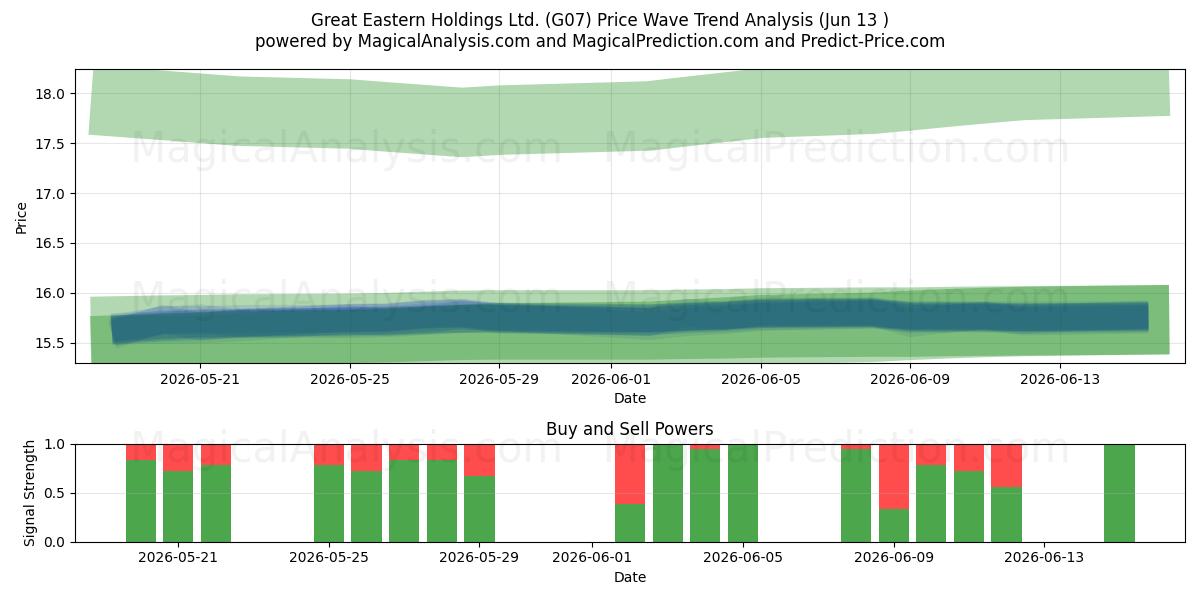1200x600 pixels.
Task: Click the 17.0 price tick label
Action: pos(50,194)
